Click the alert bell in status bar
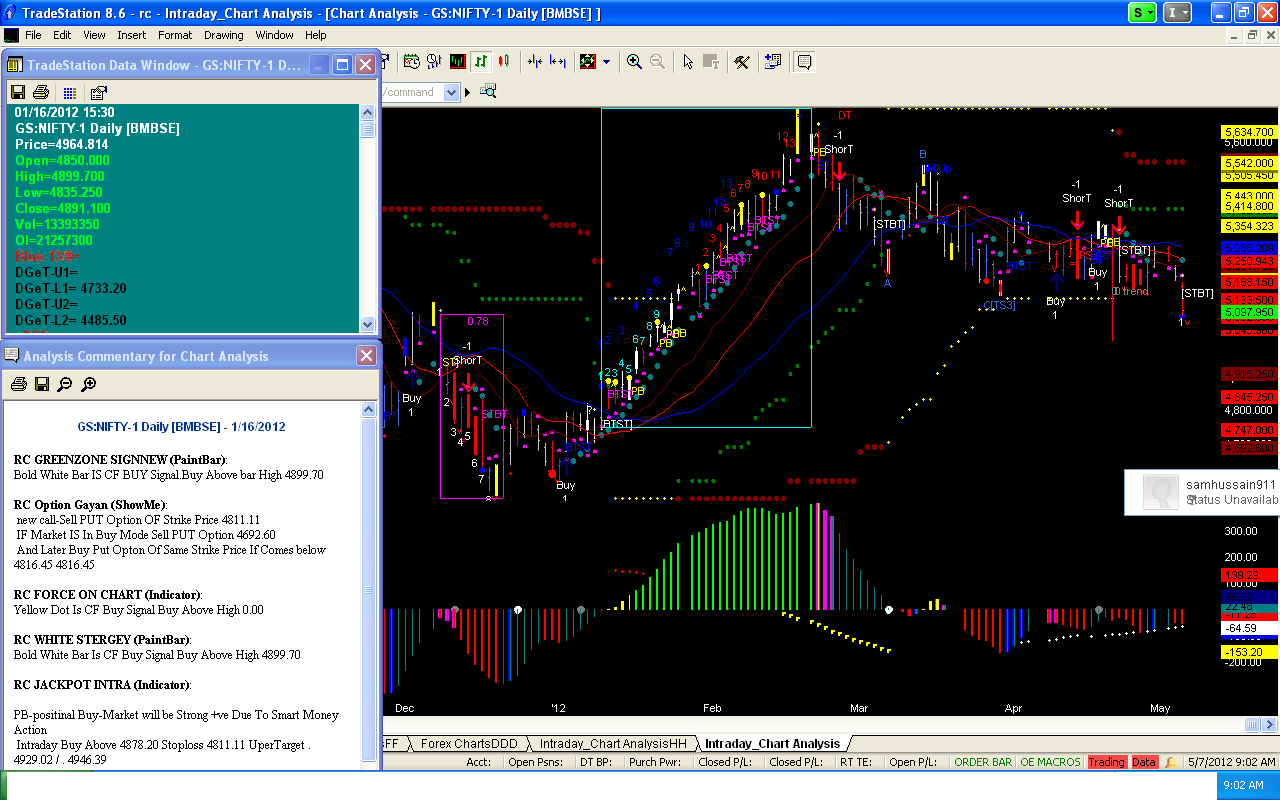1280x800 pixels. tap(1171, 762)
